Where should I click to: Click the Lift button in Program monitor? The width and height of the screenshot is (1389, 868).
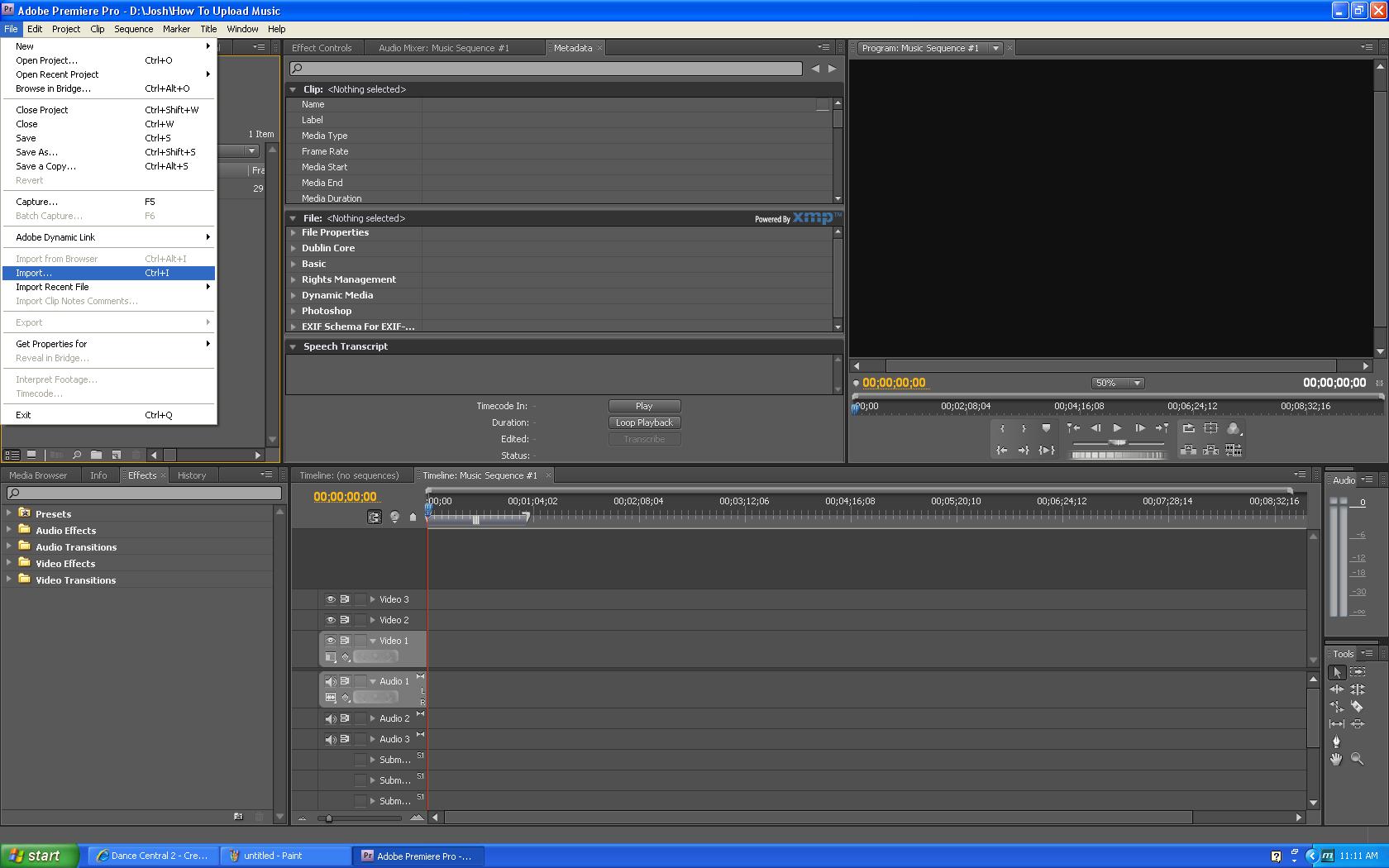[x=1188, y=451]
